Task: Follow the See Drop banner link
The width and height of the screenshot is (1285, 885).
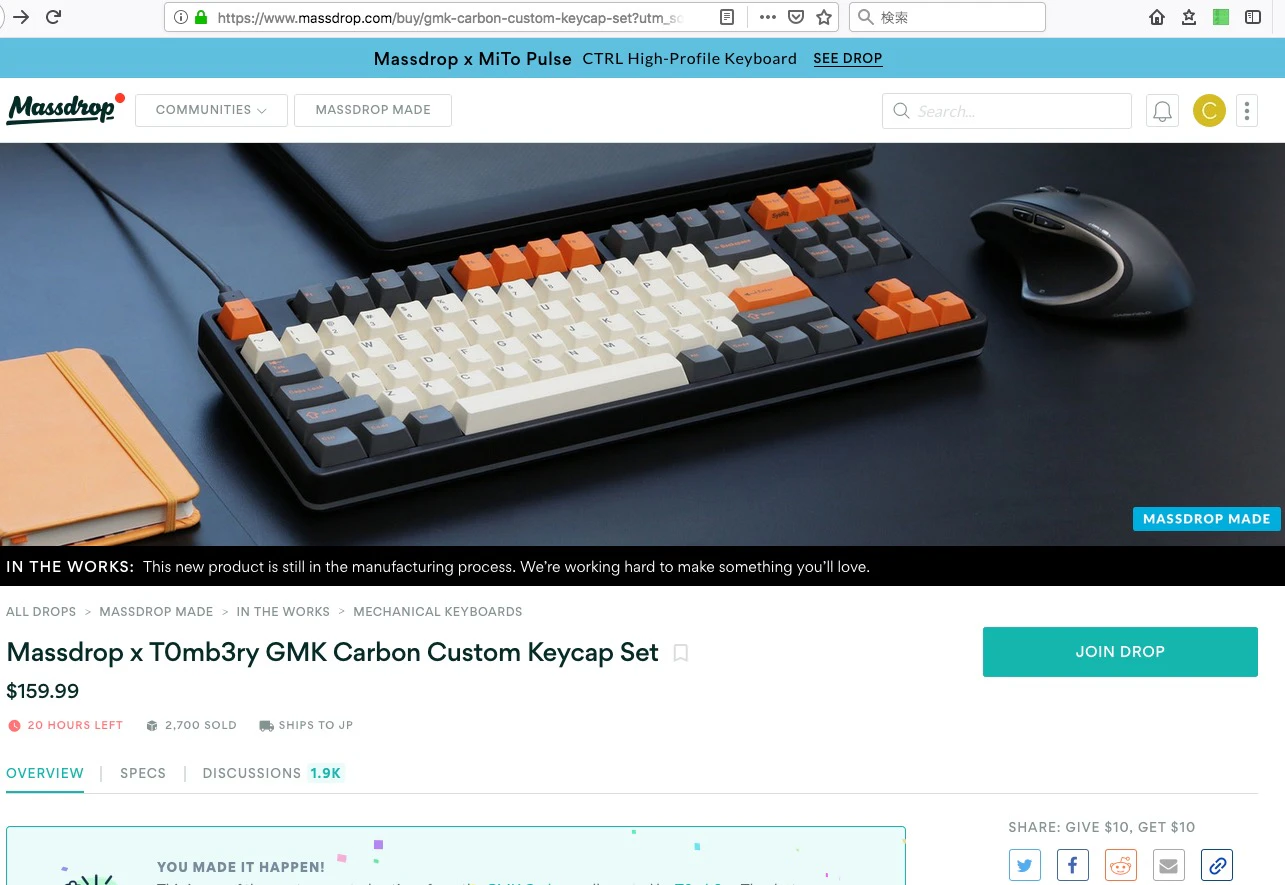Action: 848,59
